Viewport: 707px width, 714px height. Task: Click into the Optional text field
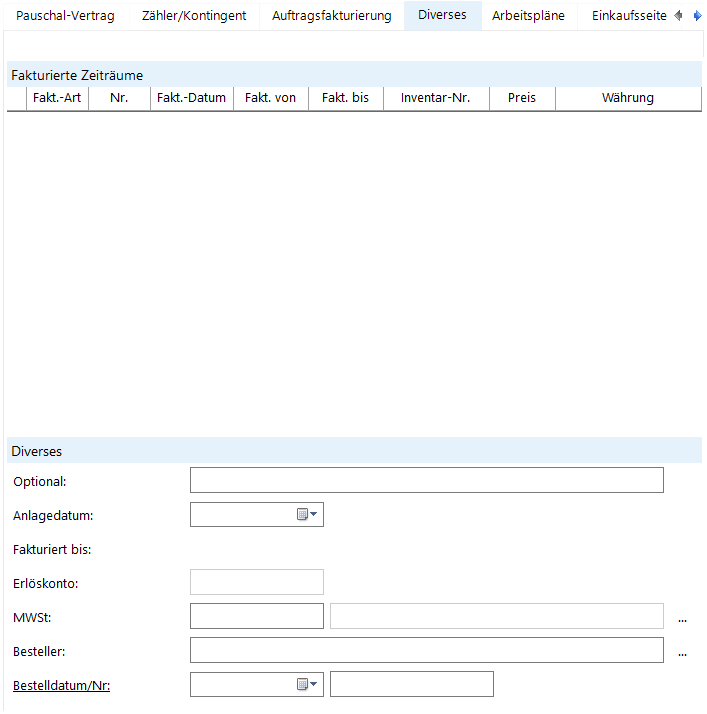[x=426, y=481]
